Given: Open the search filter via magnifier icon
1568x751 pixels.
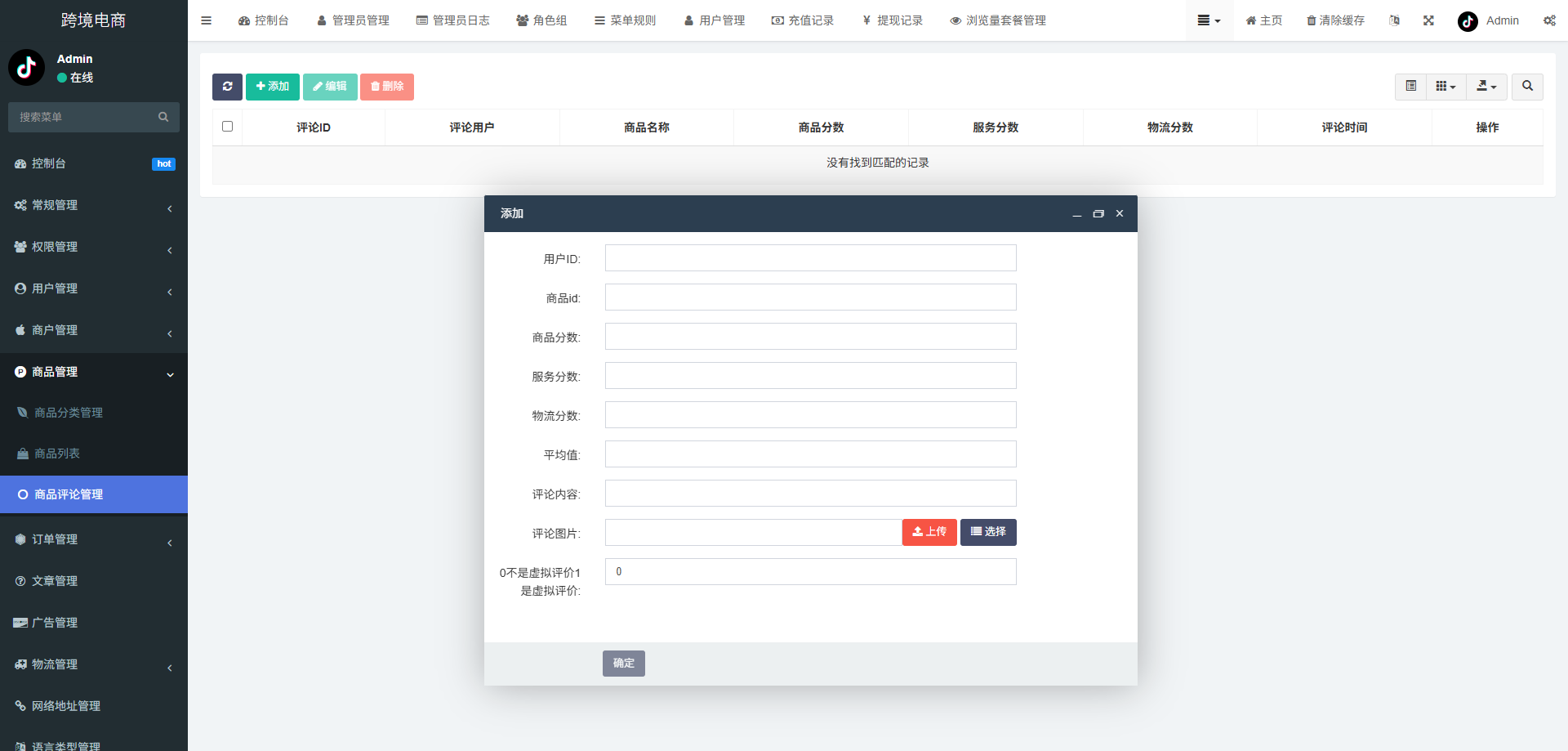Looking at the screenshot, I should [x=1526, y=87].
